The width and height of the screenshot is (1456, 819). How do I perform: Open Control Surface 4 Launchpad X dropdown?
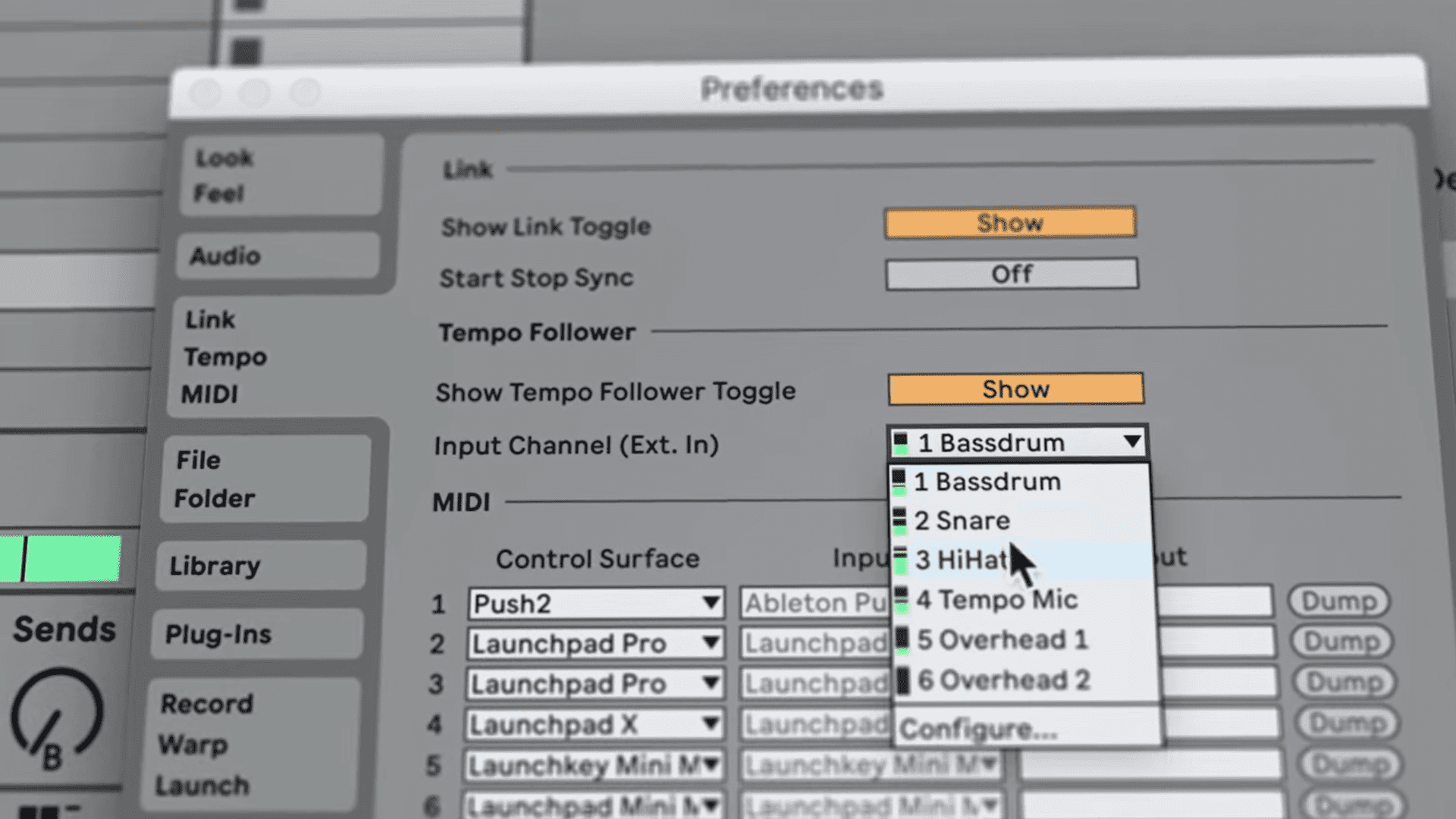[595, 725]
